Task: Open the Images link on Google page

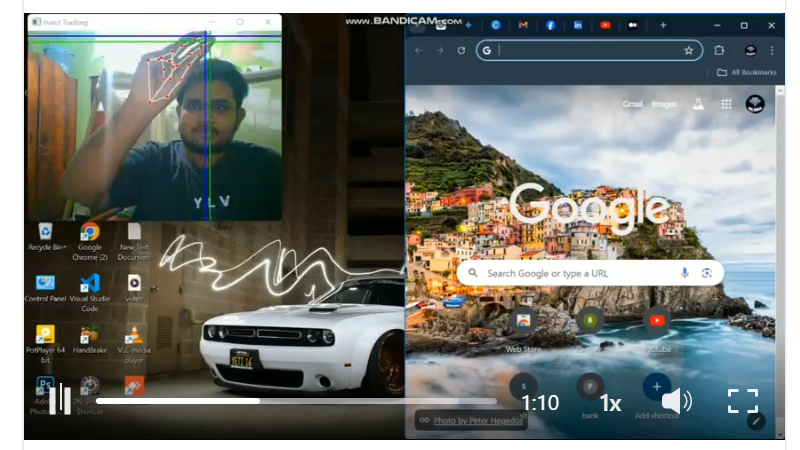Action: [664, 104]
